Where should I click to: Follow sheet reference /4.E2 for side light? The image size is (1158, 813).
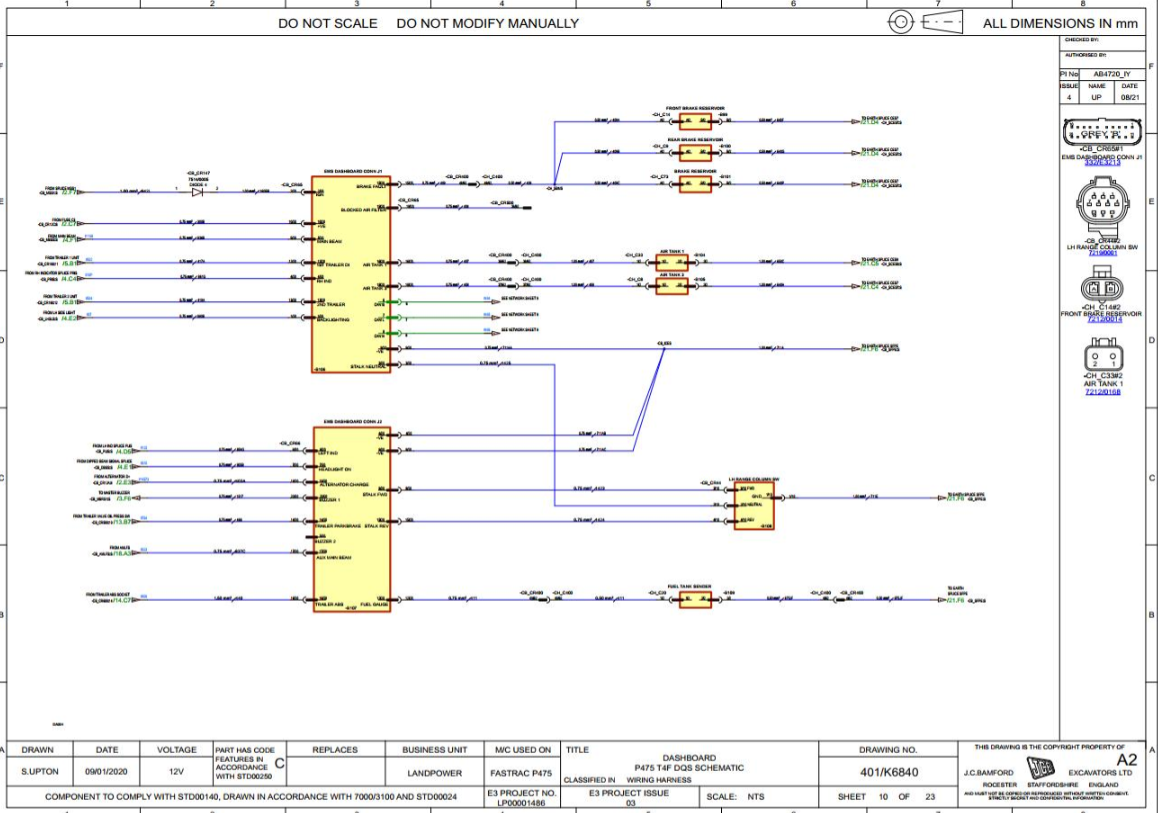69,318
